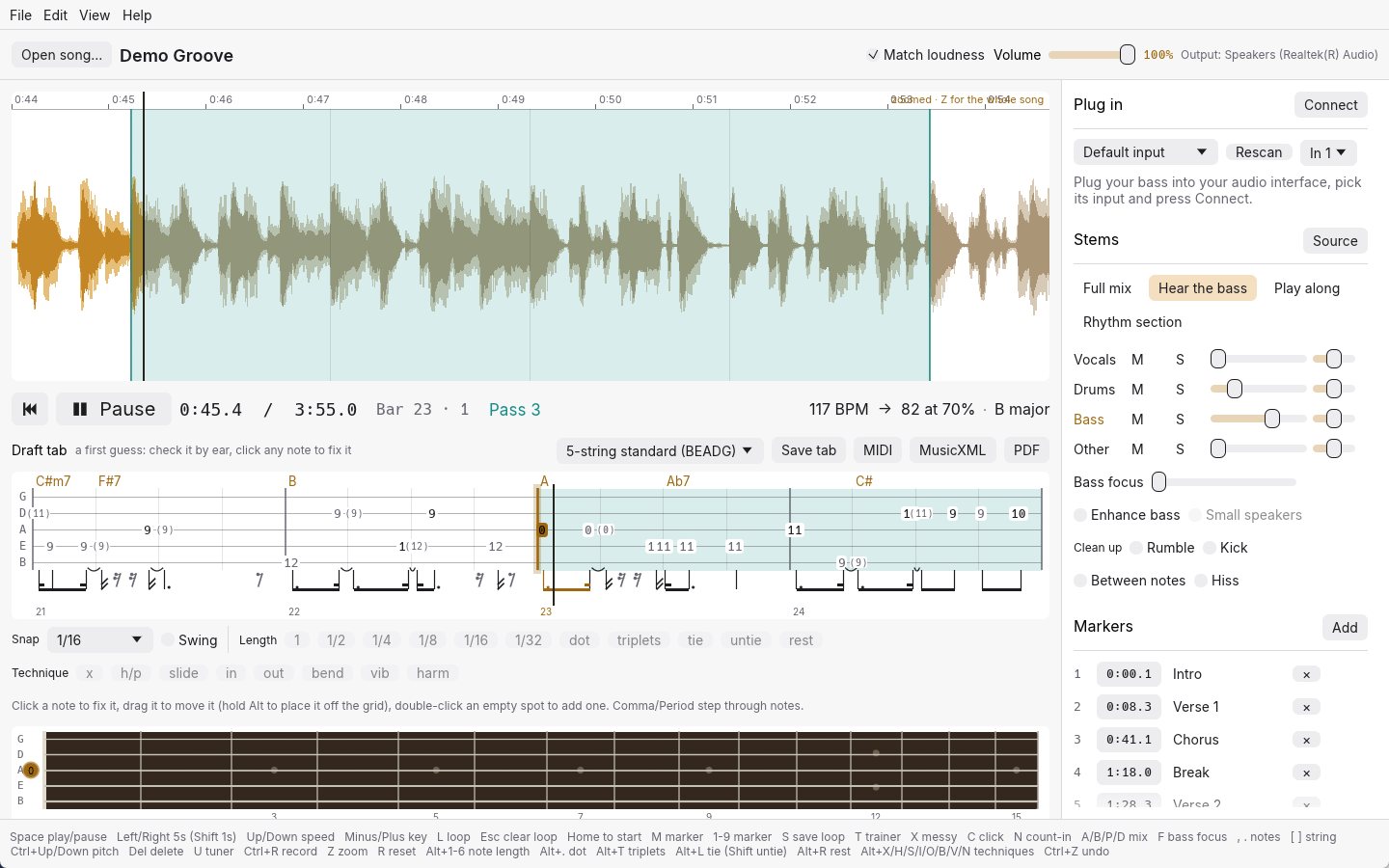The image size is (1389, 868).
Task: Mute the Vocals stem
Action: click(x=1137, y=360)
